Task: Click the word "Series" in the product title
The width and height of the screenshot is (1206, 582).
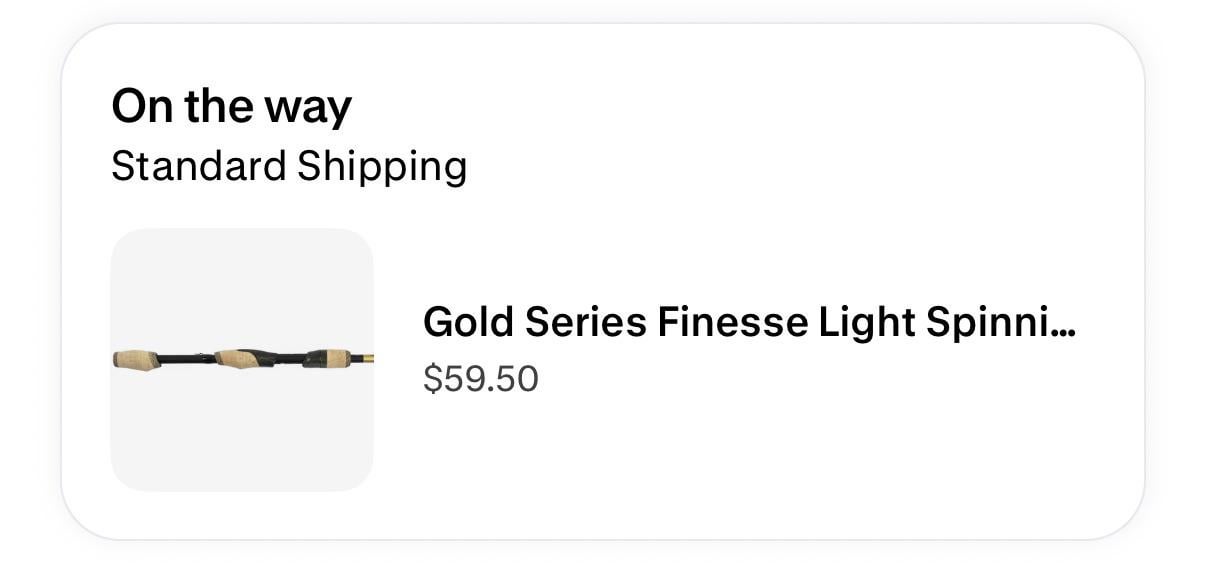Action: click(586, 322)
